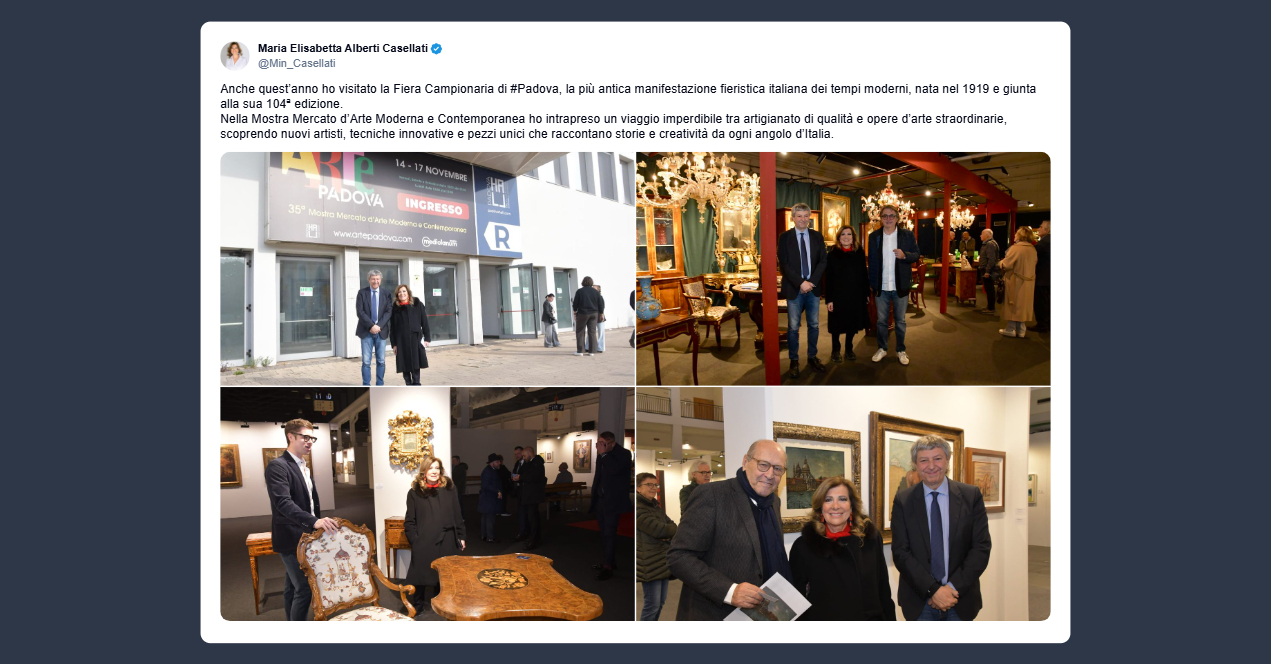Visit the @Min_Casellati handle

(x=297, y=63)
